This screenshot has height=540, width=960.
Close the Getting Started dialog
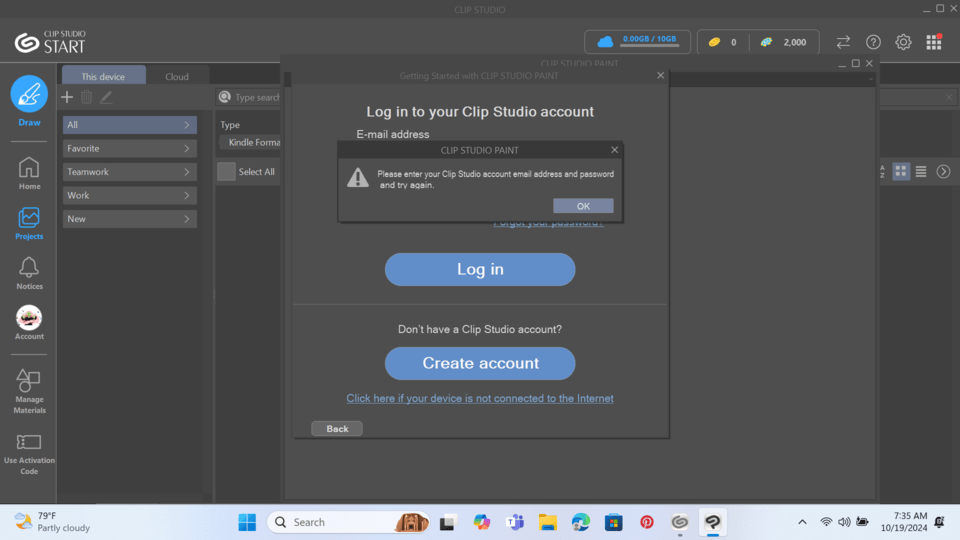pos(660,75)
